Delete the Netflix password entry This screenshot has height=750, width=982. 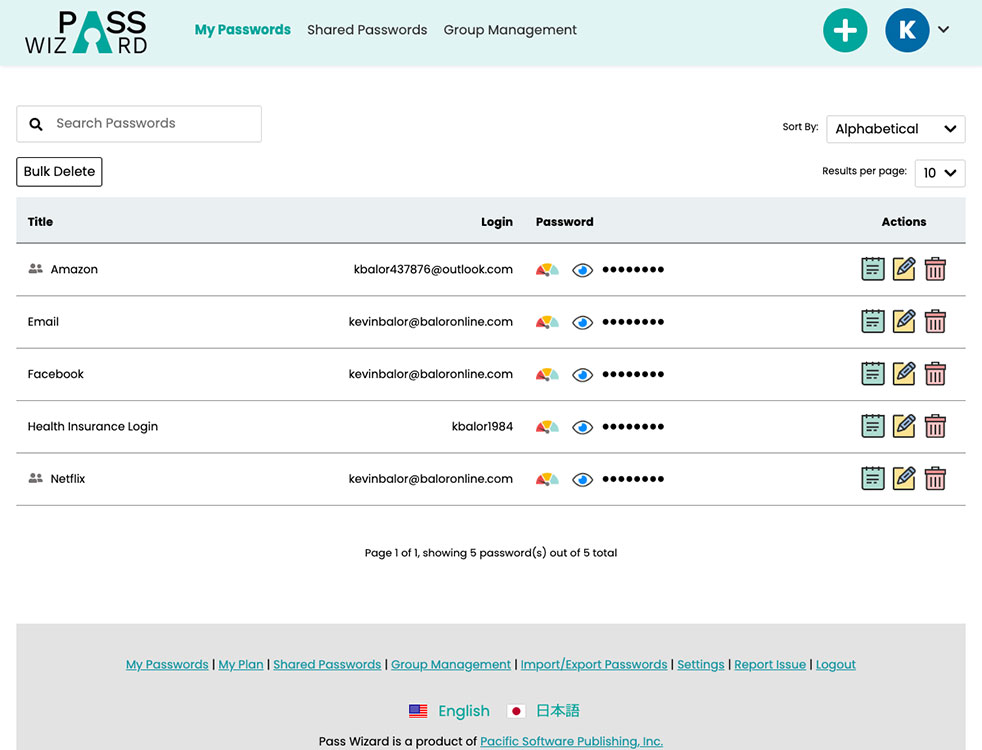pyautogui.click(x=935, y=479)
